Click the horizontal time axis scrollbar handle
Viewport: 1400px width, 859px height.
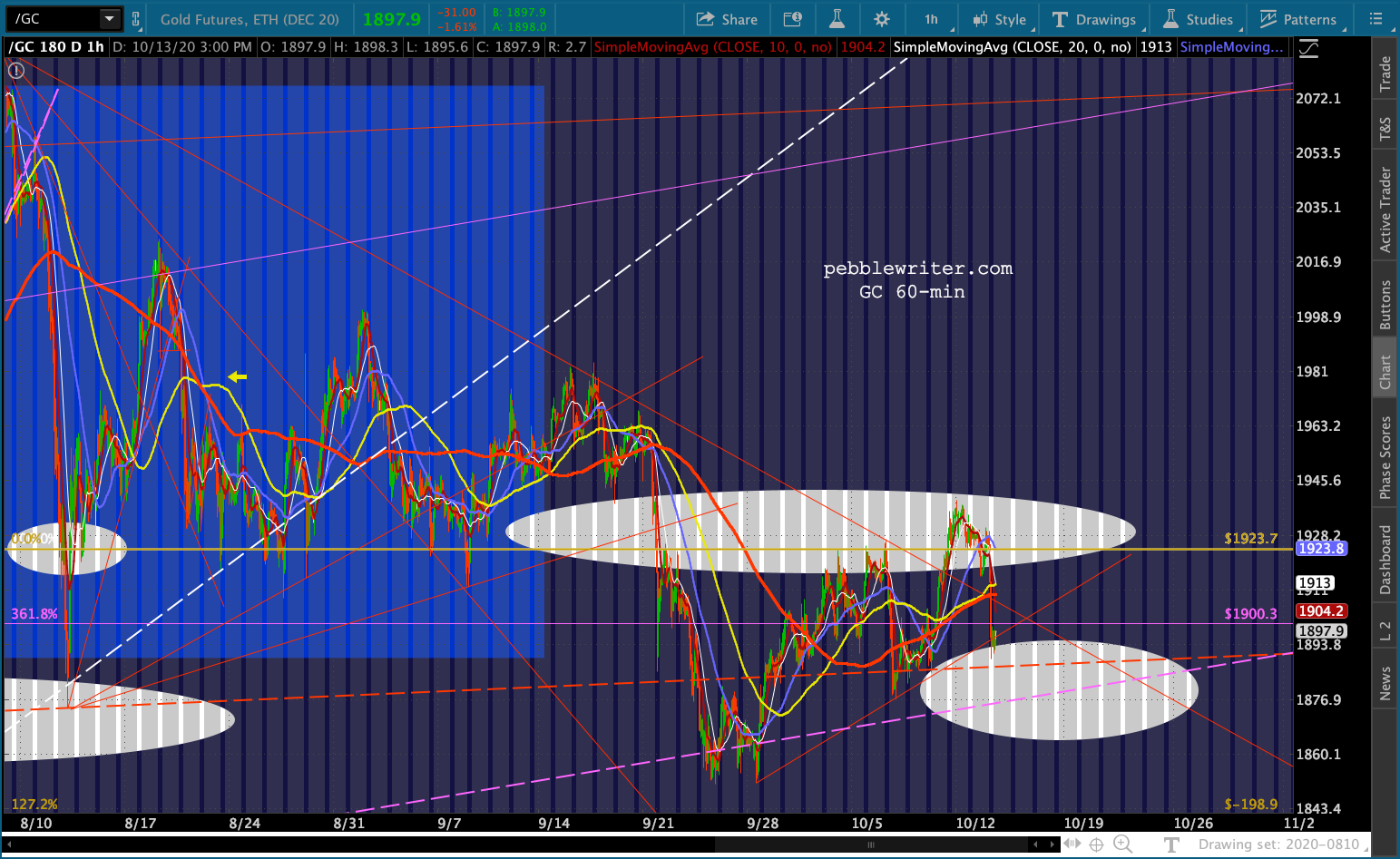pos(871,844)
